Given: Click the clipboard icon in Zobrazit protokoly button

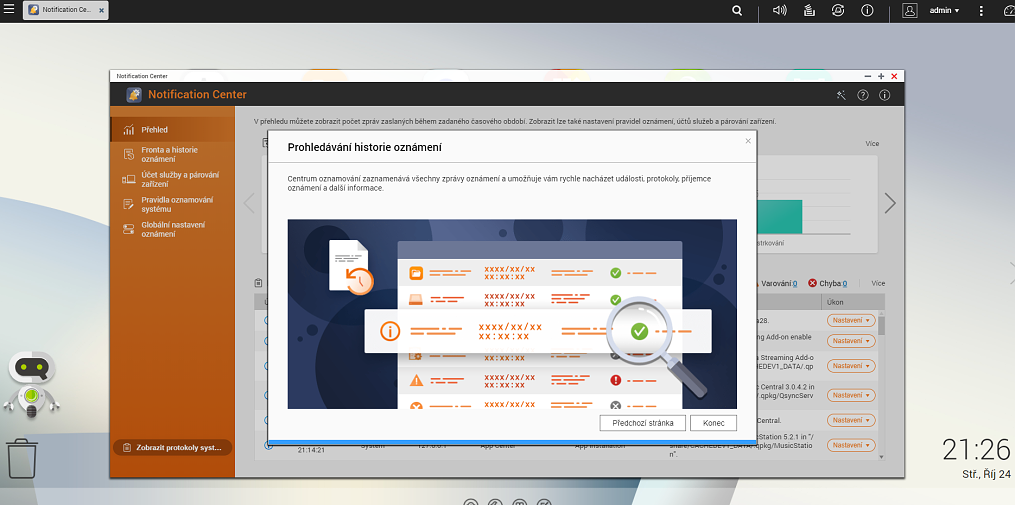Looking at the screenshot, I should pos(127,447).
